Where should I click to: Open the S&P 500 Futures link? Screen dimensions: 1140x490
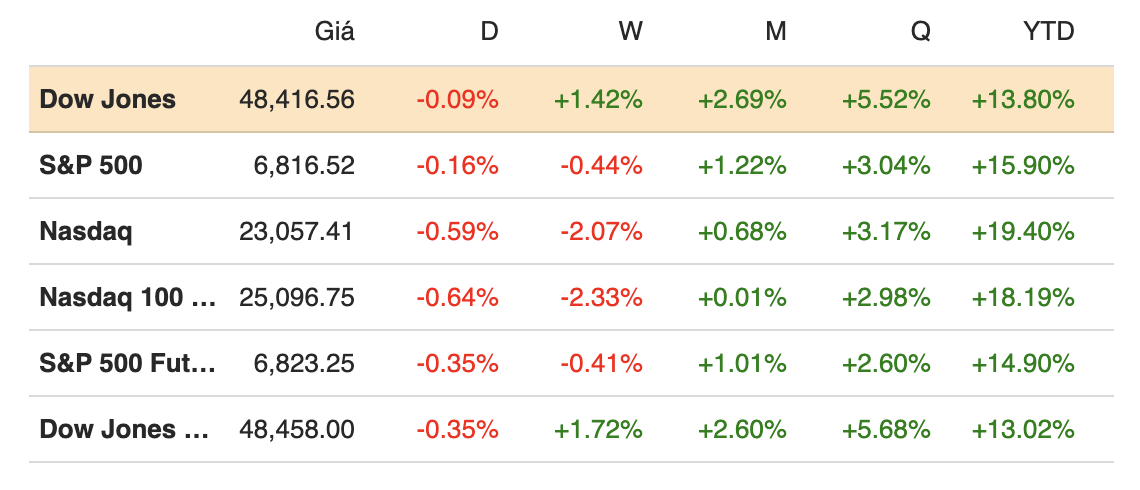coord(127,363)
